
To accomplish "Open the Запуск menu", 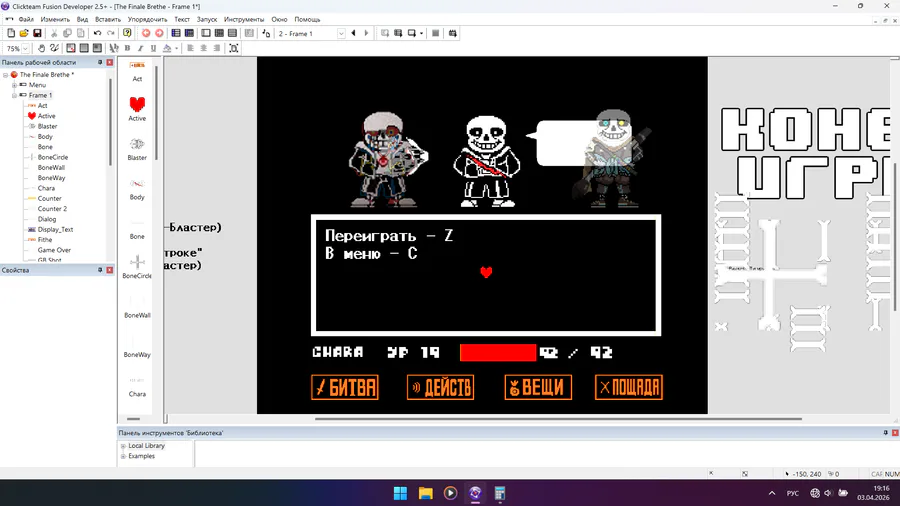I will click(x=207, y=20).
